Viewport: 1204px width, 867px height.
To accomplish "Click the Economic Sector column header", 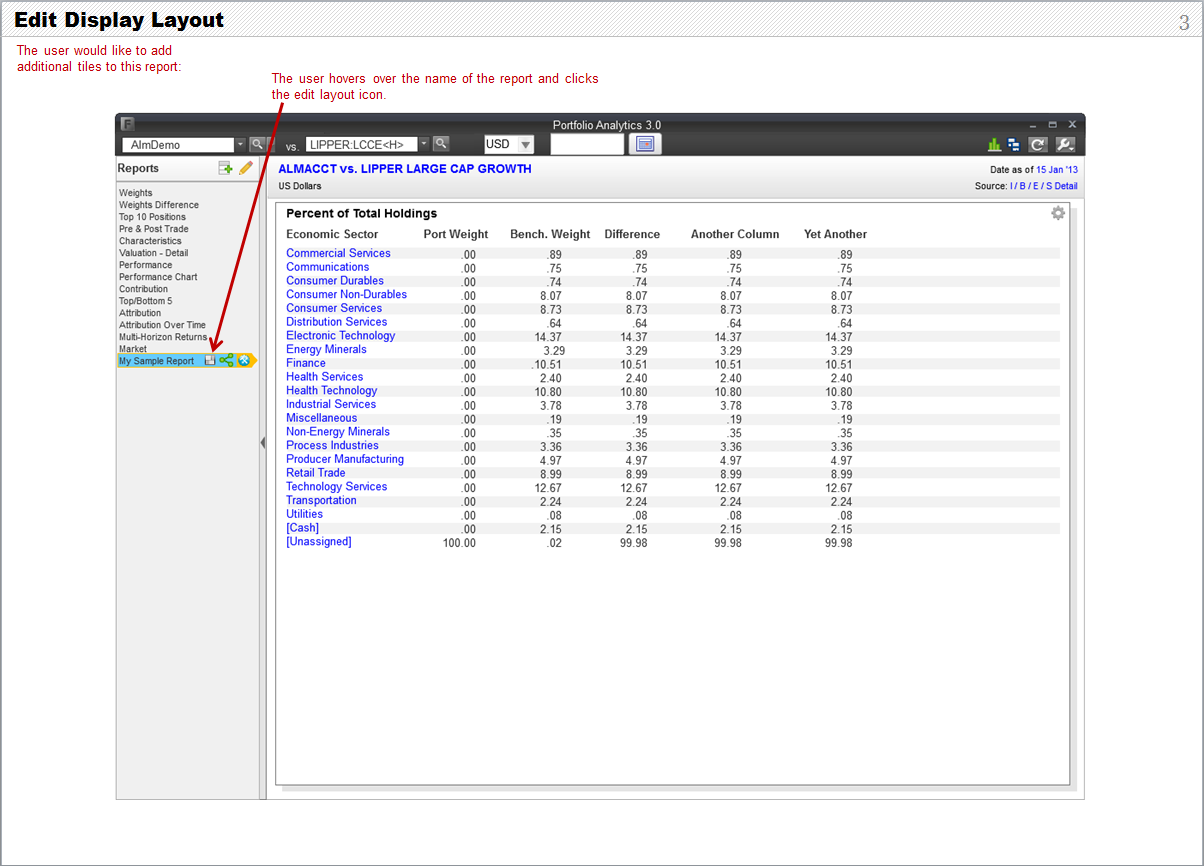I will (x=332, y=234).
